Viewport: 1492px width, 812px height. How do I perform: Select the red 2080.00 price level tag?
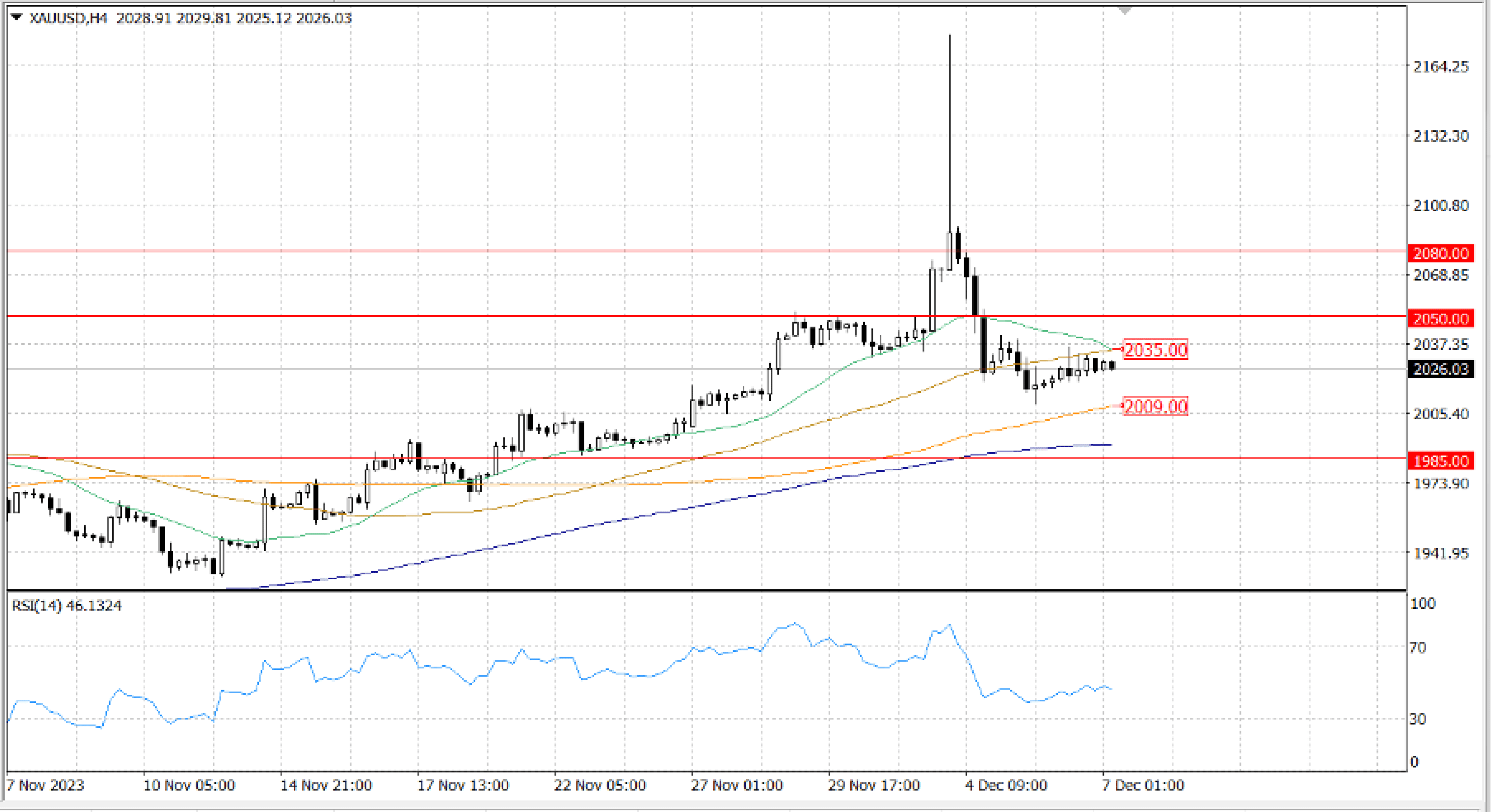click(1440, 253)
